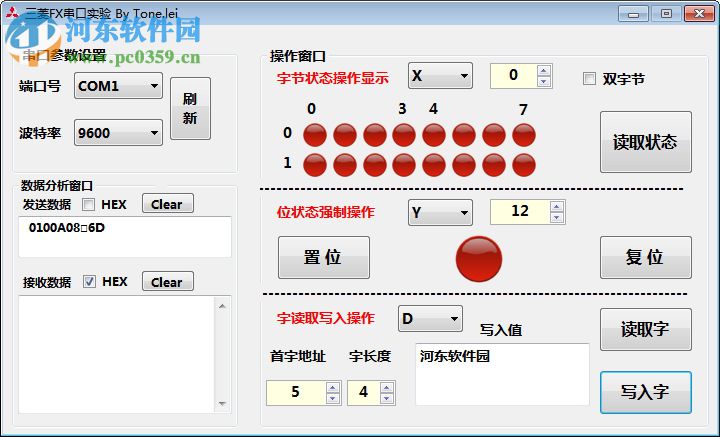
Task: Click the sixth LED indicator in row 0
Action: pos(464,135)
